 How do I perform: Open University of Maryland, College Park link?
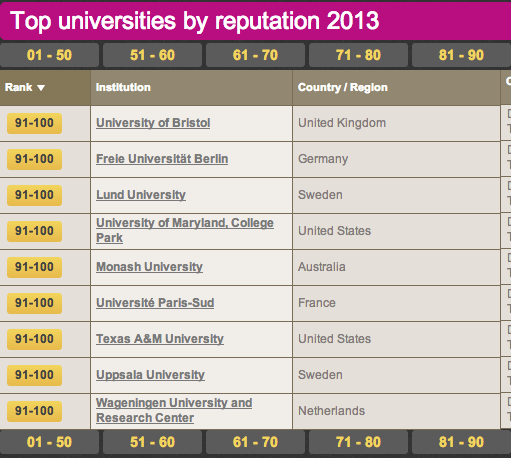[185, 230]
